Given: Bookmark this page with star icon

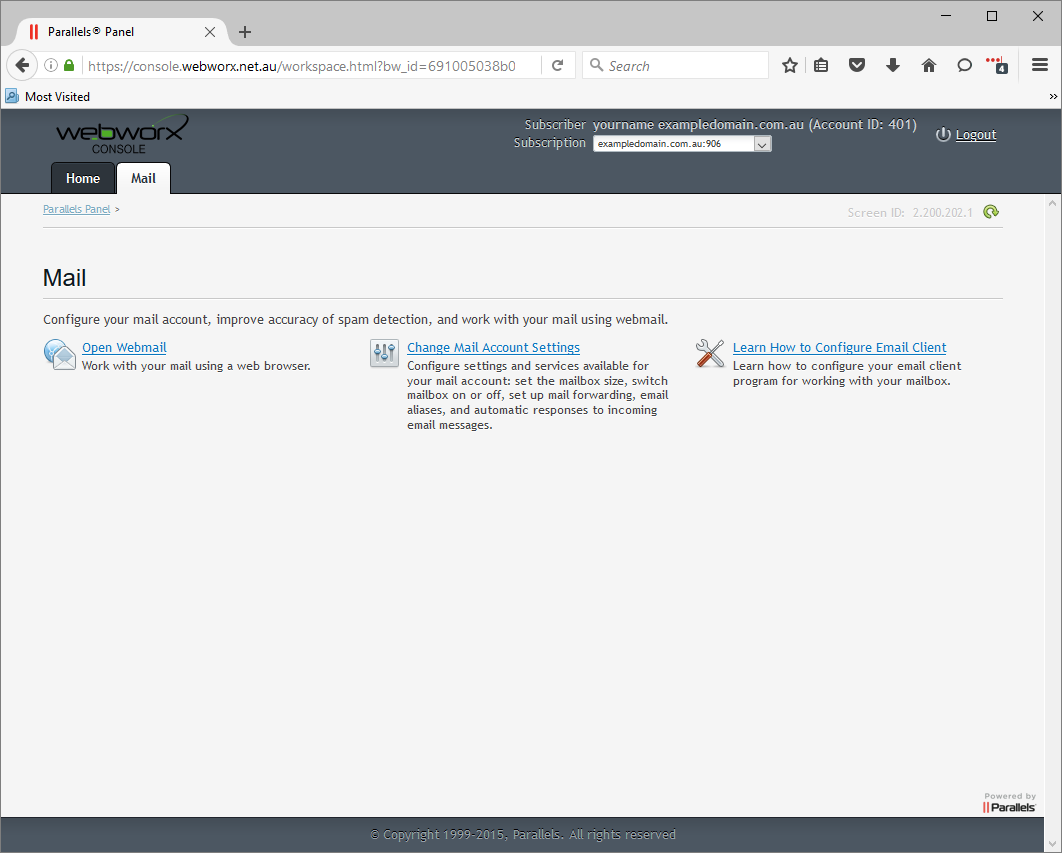Looking at the screenshot, I should coord(790,66).
